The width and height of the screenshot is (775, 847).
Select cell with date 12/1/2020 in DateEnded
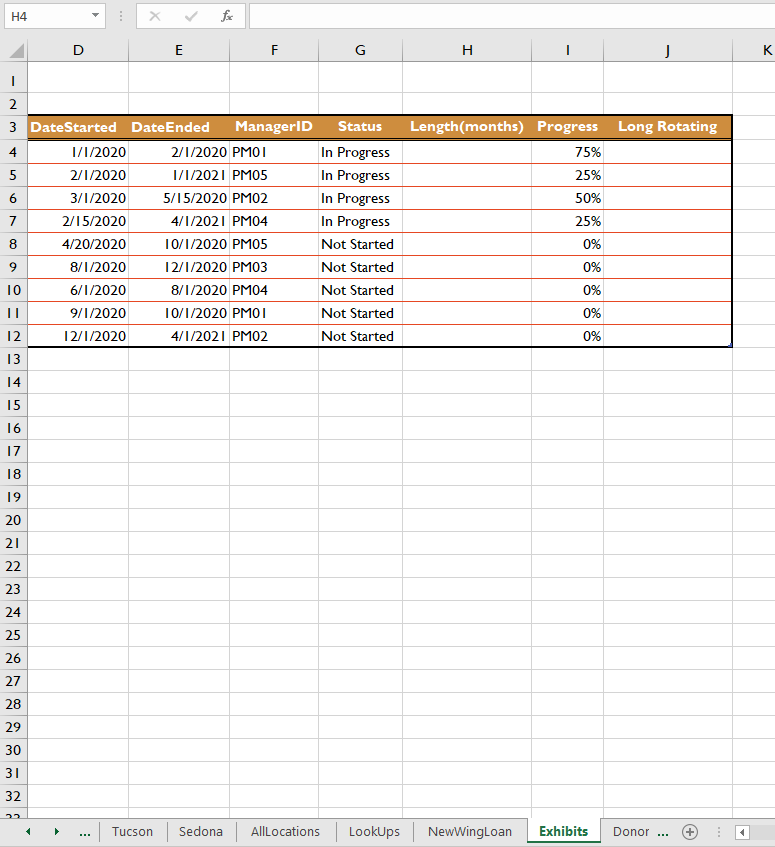[x=179, y=267]
